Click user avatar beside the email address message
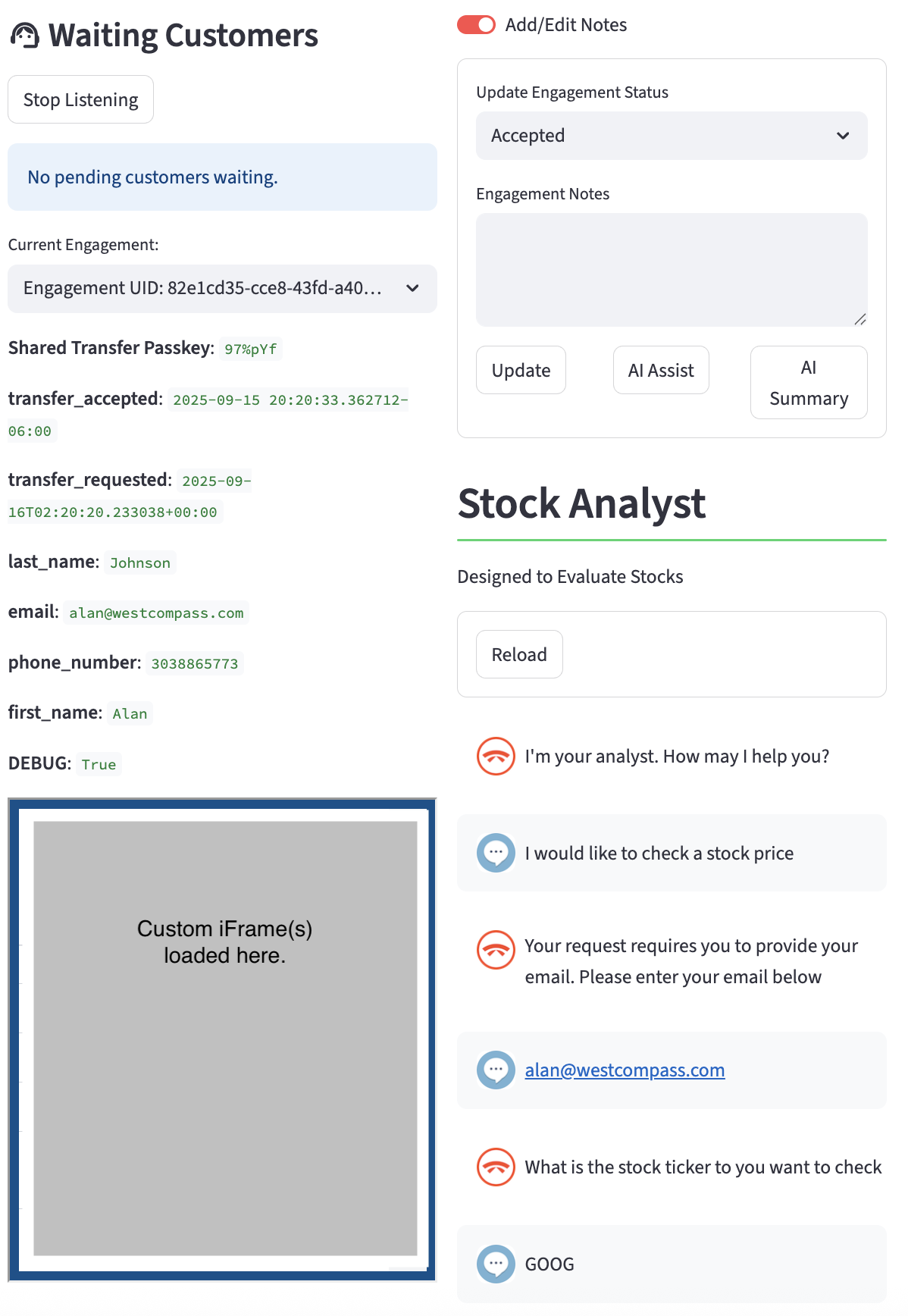 (496, 1070)
